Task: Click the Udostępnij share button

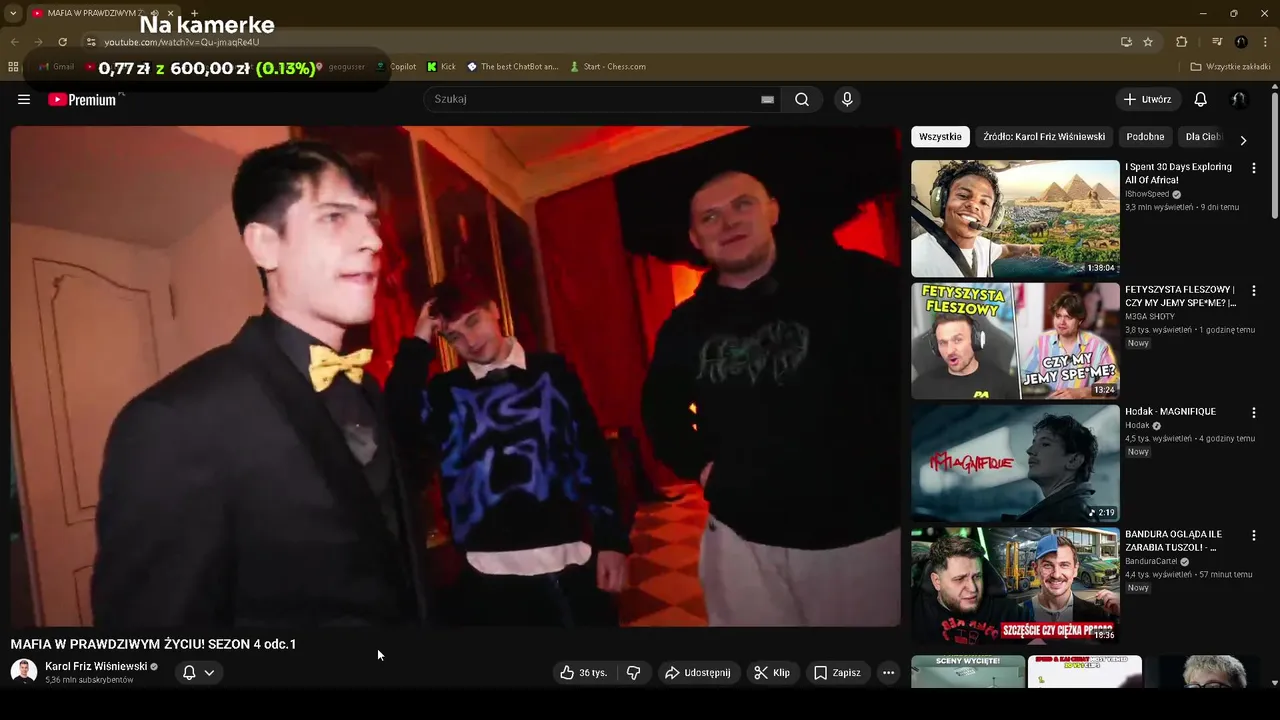Action: coord(698,673)
